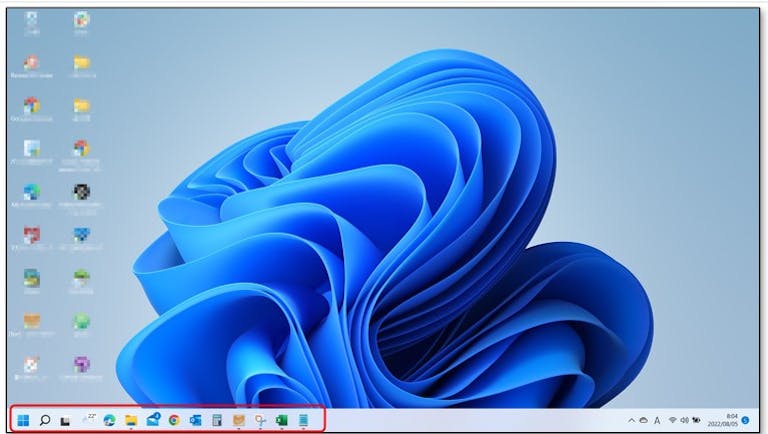Open the tan box-shaped taskbar app
768x434 pixels.
pos(239,420)
